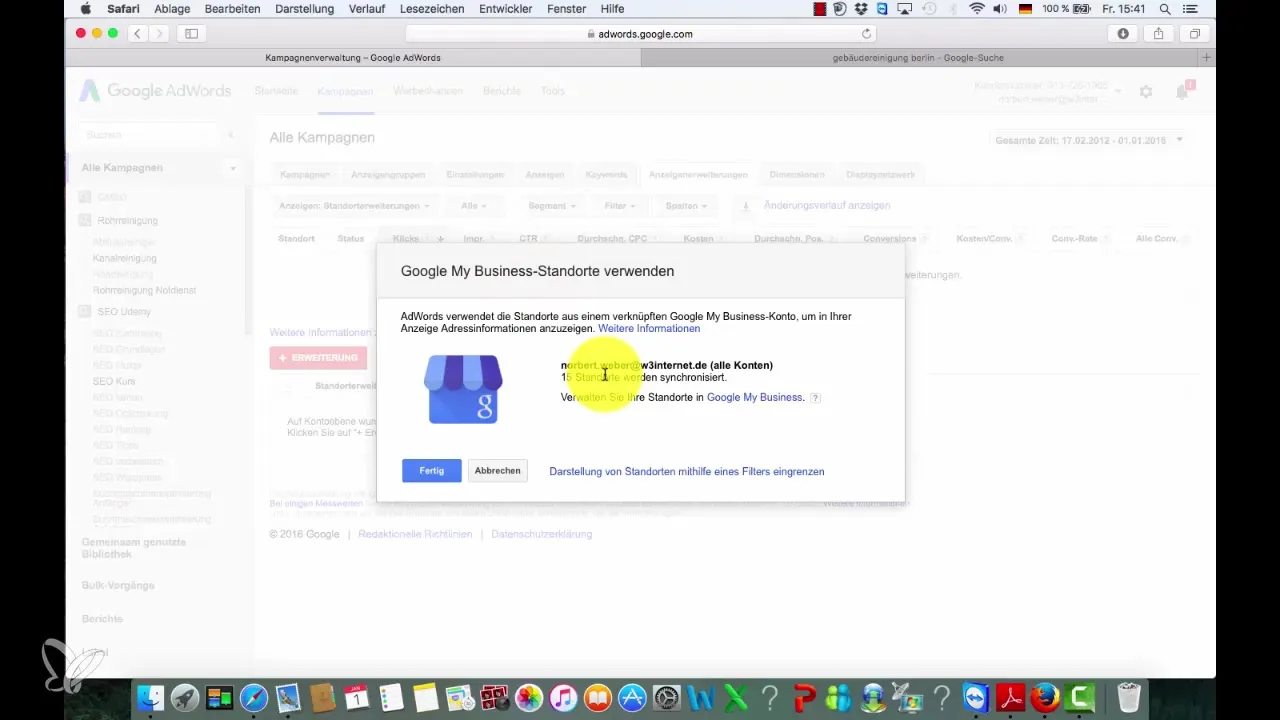Go forward with the Safari forward arrow
This screenshot has height=720, width=1280.
click(159, 33)
